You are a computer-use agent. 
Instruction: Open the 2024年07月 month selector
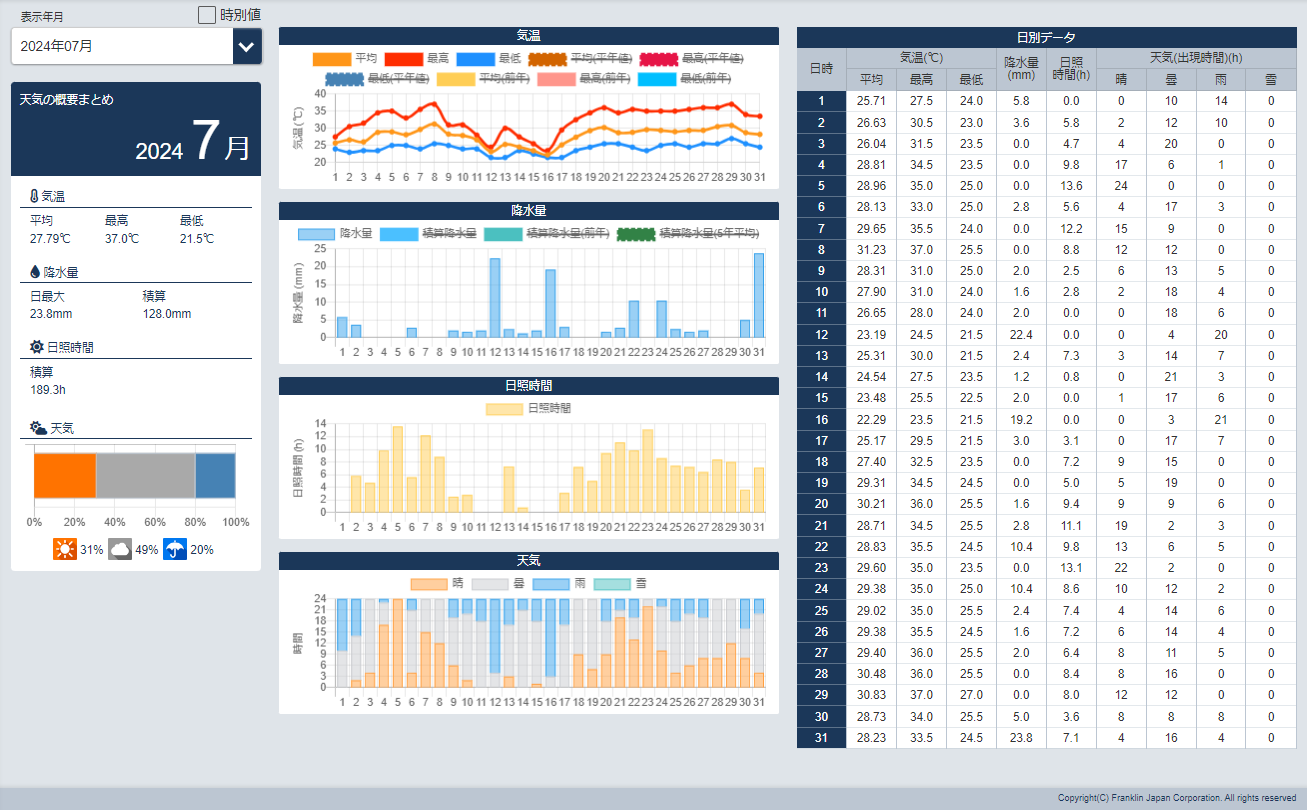[122, 46]
